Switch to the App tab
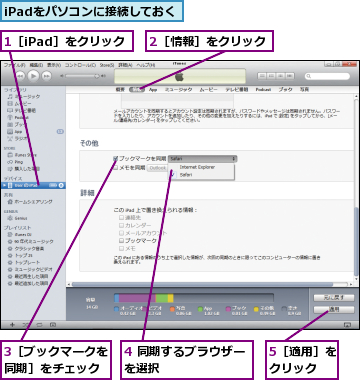Screen dimensions: 360x380 click(153, 90)
